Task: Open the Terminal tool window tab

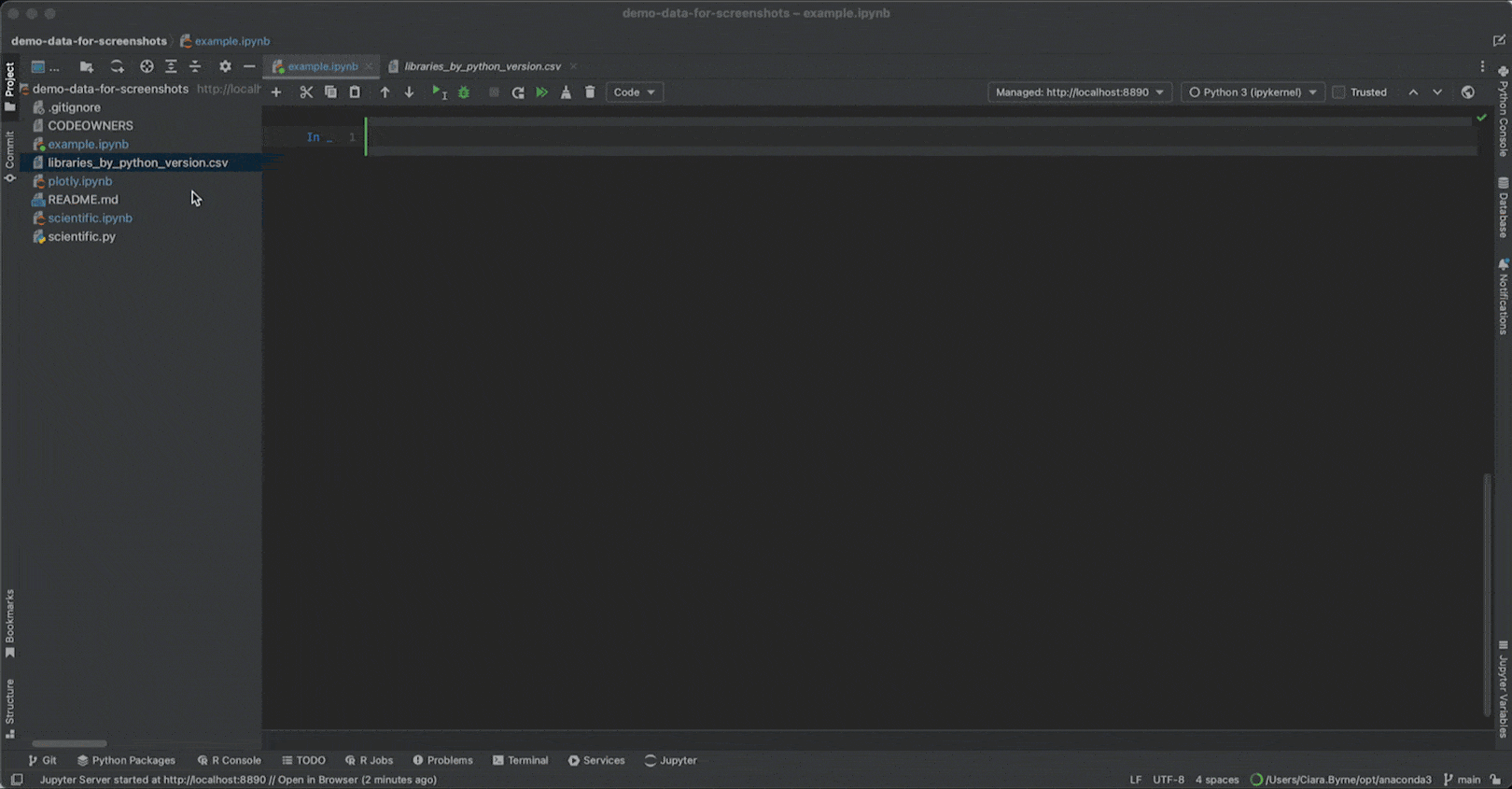Action: (520, 760)
